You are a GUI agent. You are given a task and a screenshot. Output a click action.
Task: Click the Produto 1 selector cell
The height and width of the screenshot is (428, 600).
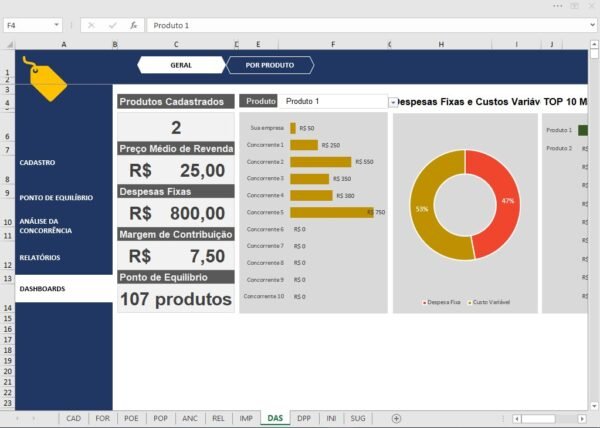pyautogui.click(x=333, y=101)
